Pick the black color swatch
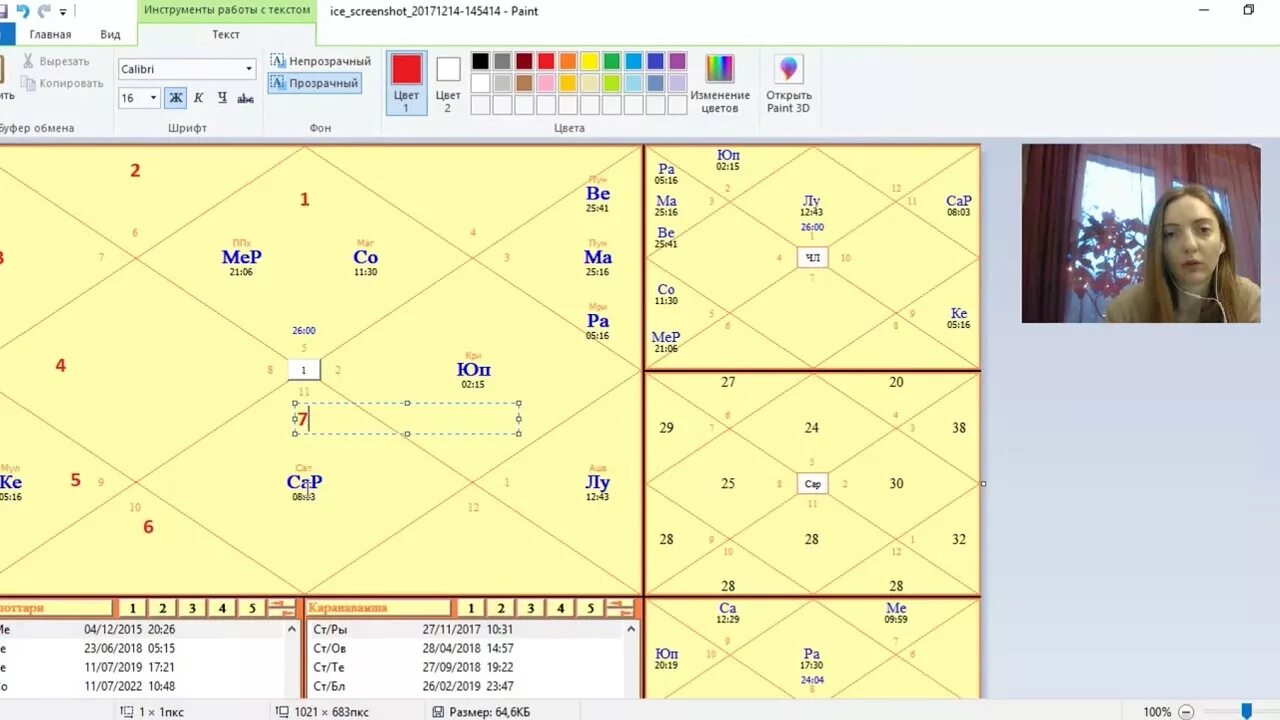Screen dimensions: 1280x720 click(481, 61)
